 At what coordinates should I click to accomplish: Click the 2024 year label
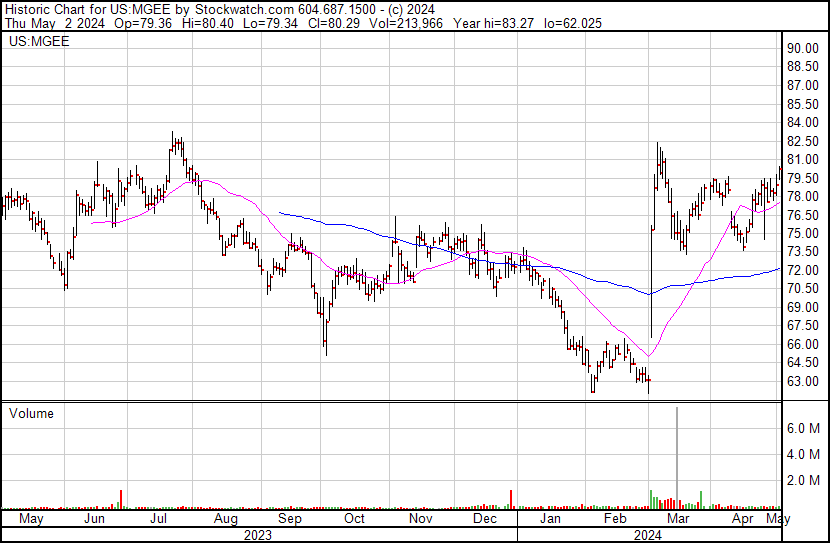646,534
